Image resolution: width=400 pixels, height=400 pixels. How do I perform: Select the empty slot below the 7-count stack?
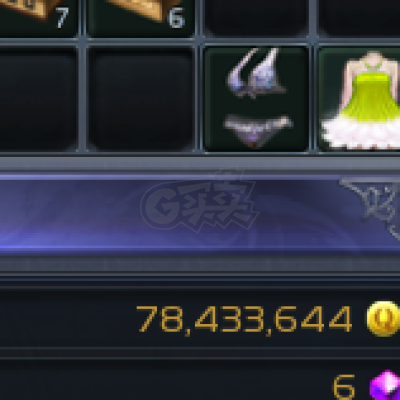37,99
